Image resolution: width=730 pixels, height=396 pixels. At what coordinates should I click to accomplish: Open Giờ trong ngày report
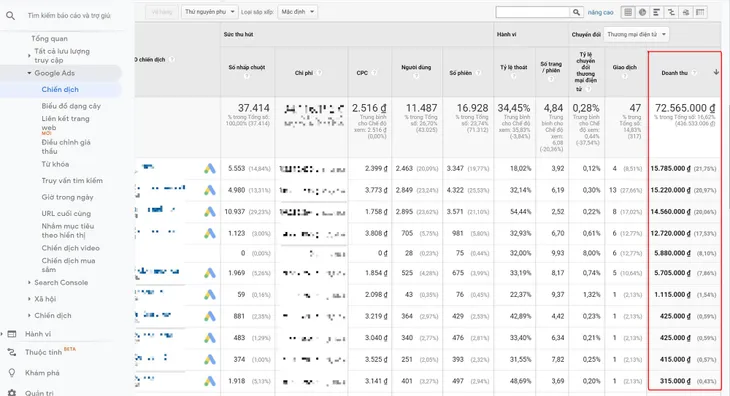pos(68,197)
